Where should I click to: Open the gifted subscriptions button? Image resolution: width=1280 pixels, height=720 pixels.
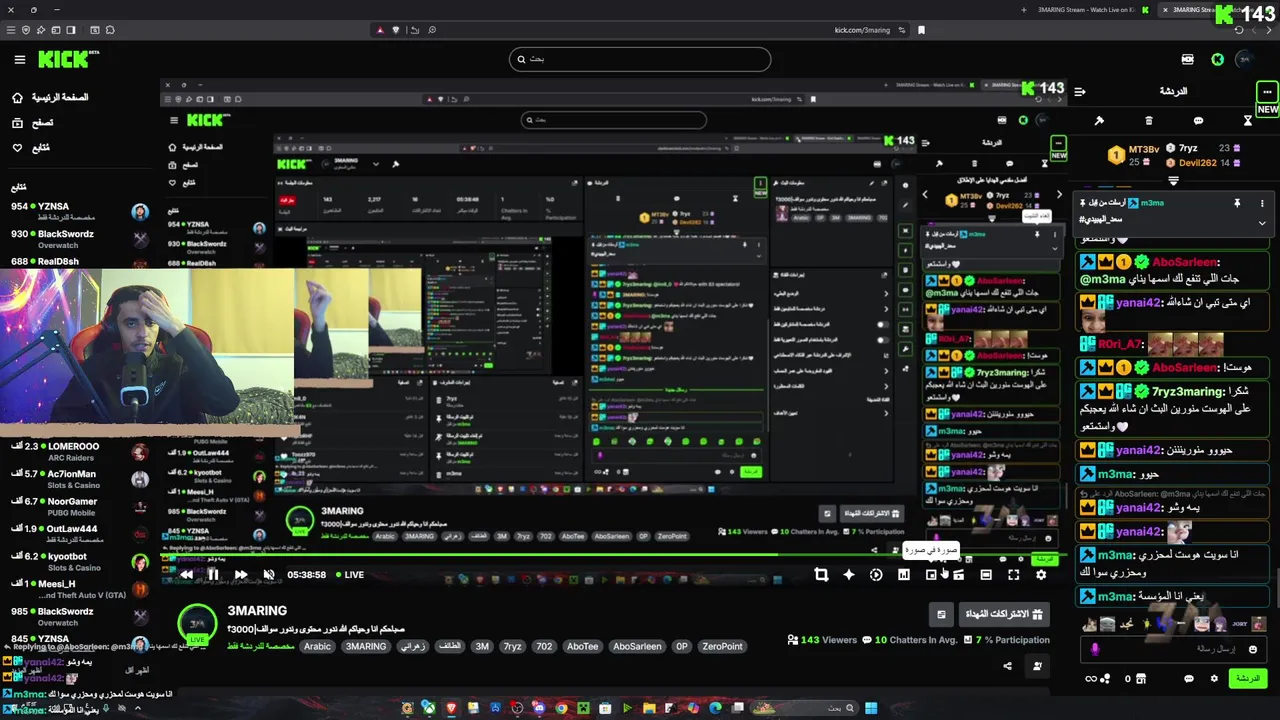(1003, 614)
